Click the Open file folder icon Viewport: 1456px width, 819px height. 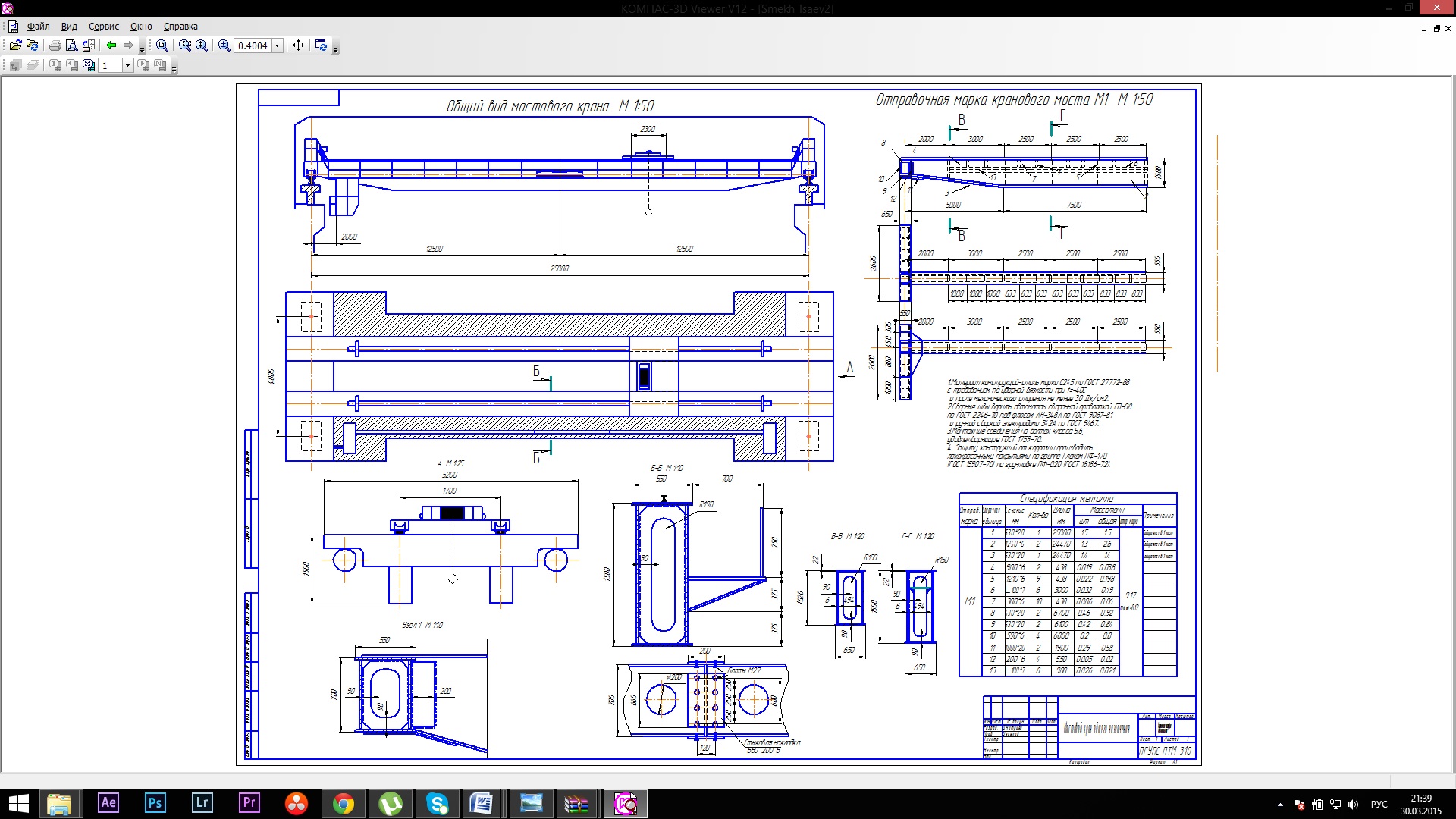click(15, 45)
